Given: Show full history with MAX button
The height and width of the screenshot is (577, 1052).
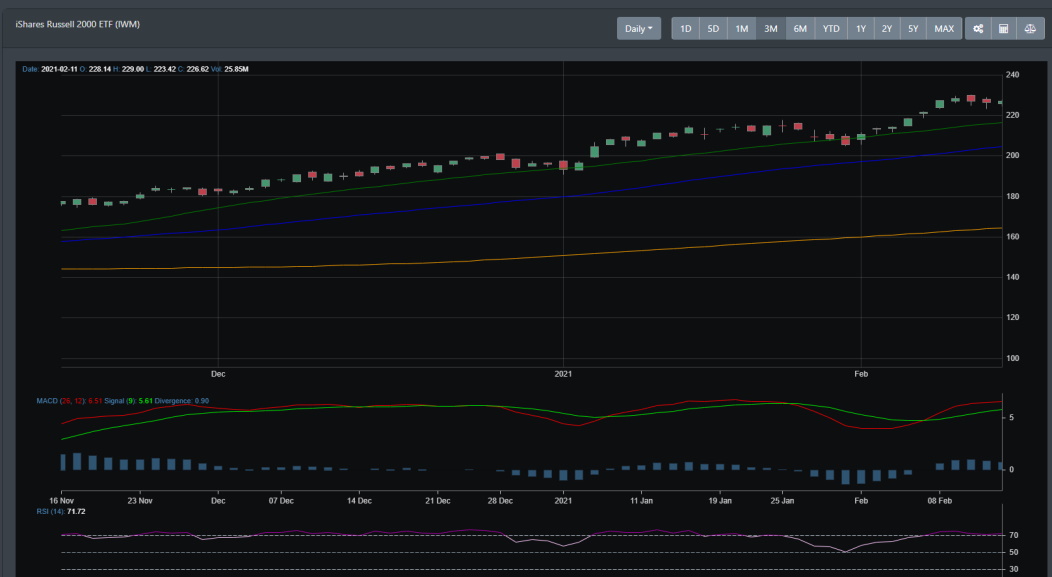Looking at the screenshot, I should click(944, 29).
